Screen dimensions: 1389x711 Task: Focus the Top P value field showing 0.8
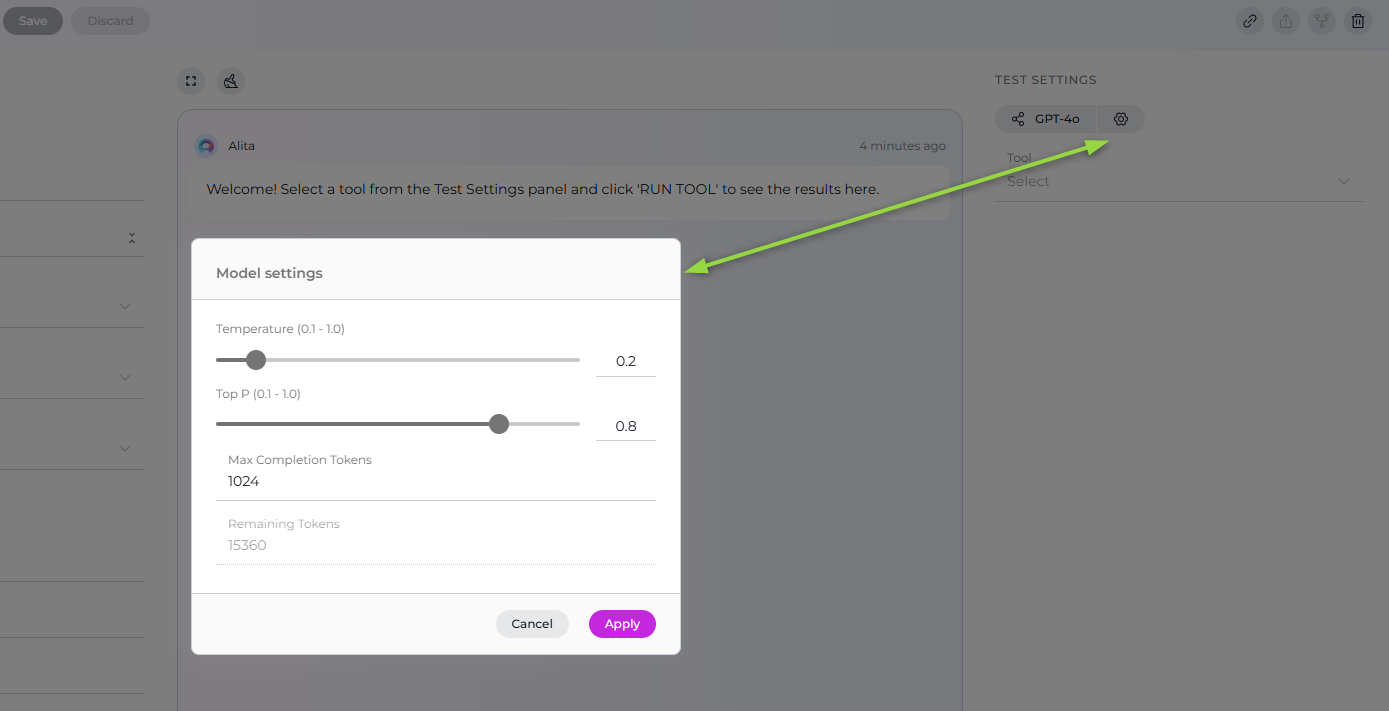tap(626, 426)
